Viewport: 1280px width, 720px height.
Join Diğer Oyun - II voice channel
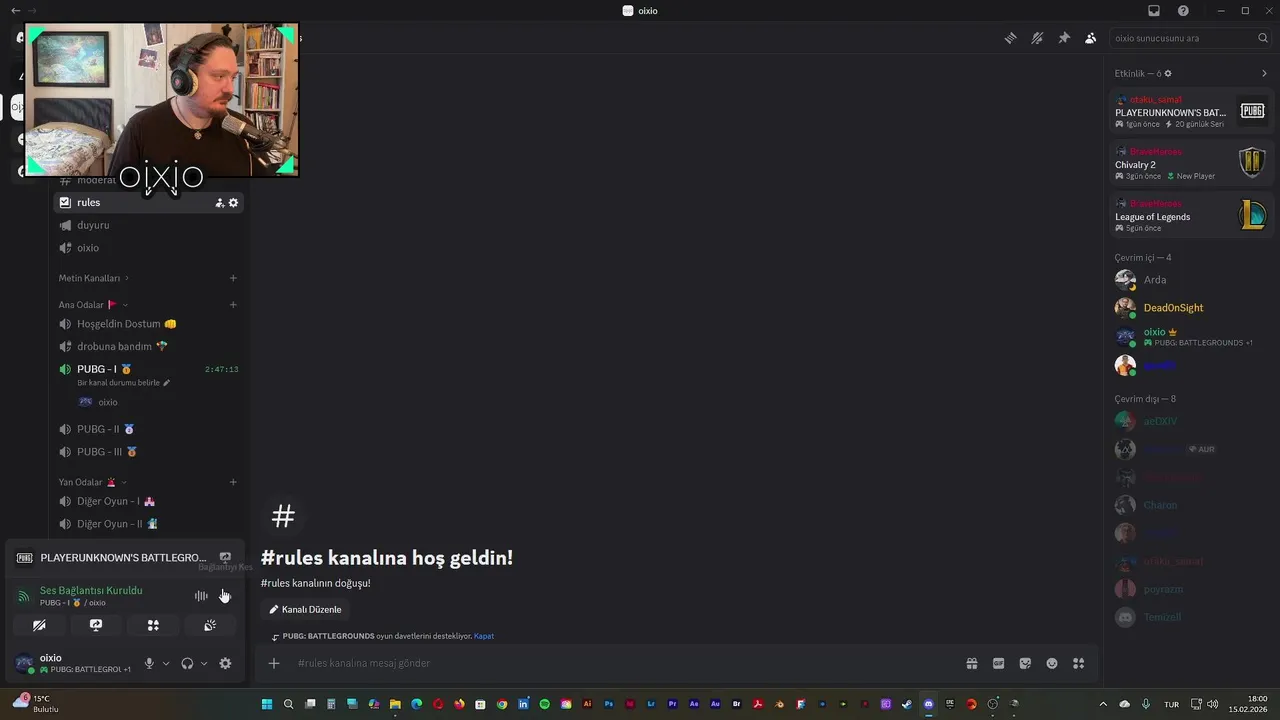click(148, 524)
